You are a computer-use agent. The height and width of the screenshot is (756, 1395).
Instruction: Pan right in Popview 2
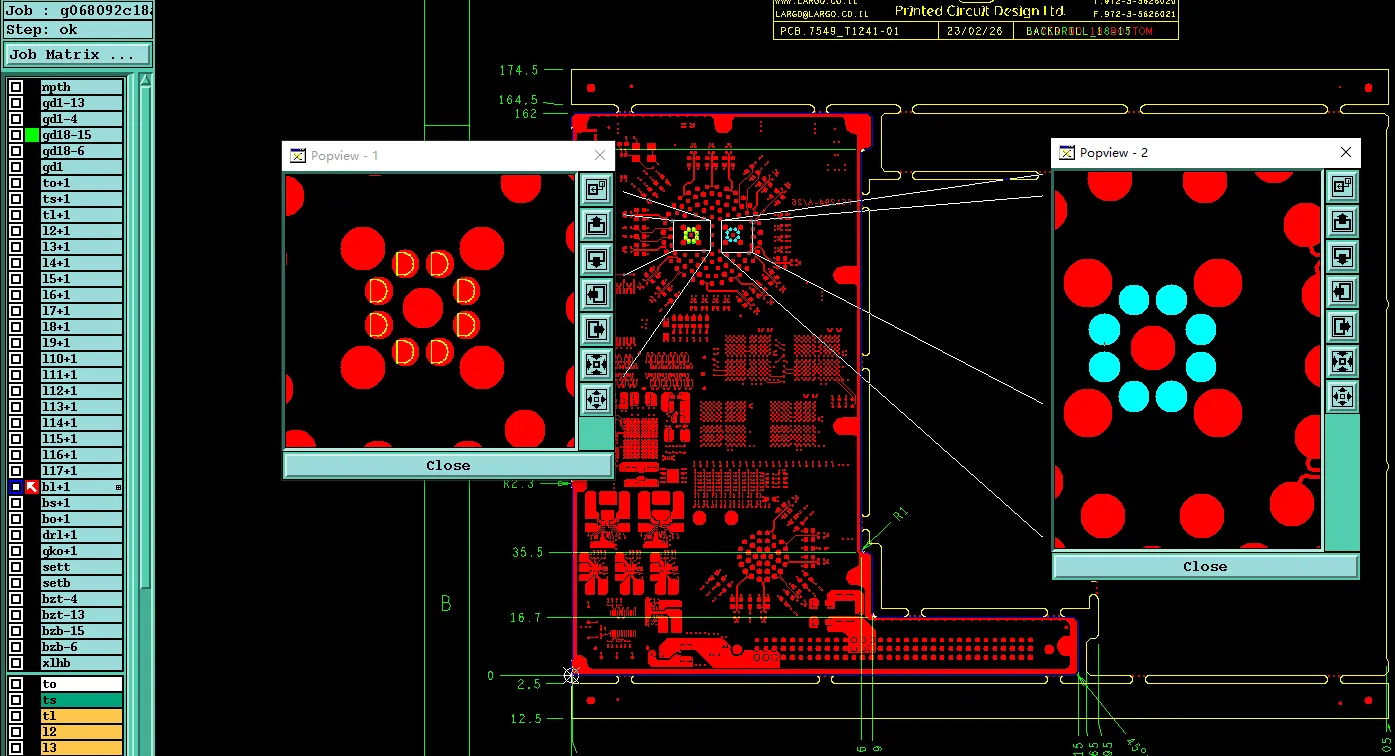[1342, 326]
